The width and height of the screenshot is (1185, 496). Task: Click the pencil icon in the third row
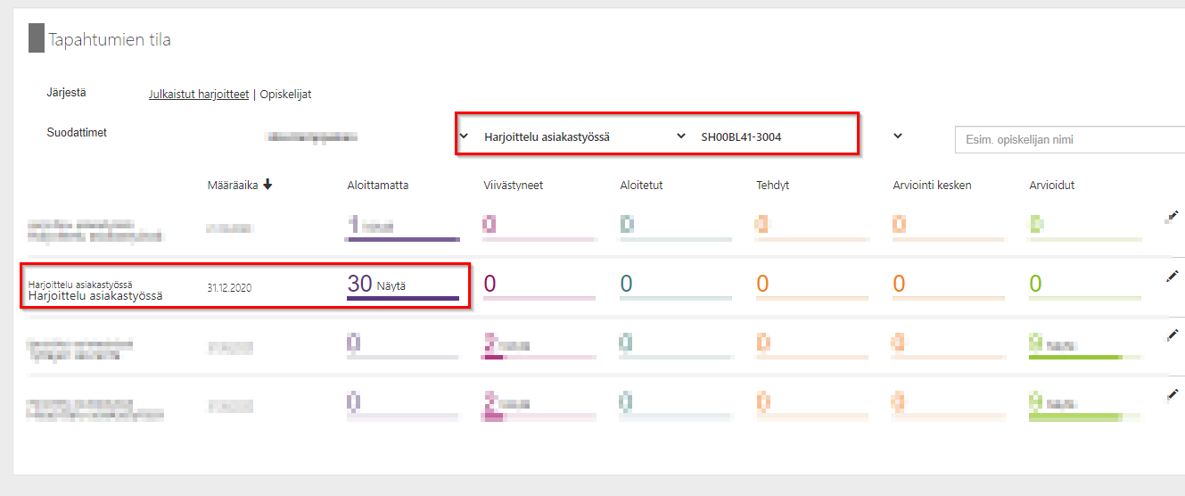click(1172, 337)
